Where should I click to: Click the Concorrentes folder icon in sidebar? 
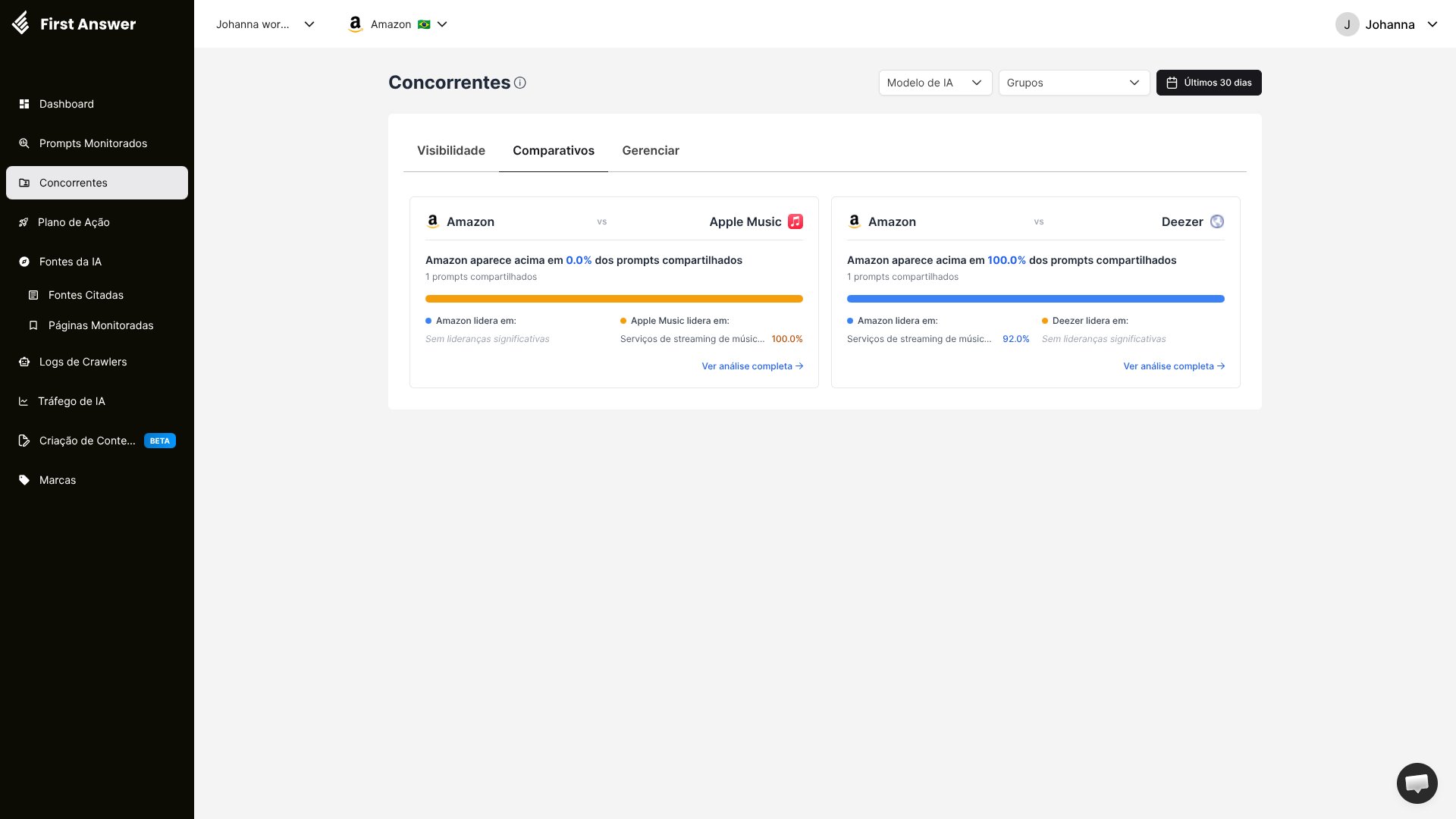point(24,183)
